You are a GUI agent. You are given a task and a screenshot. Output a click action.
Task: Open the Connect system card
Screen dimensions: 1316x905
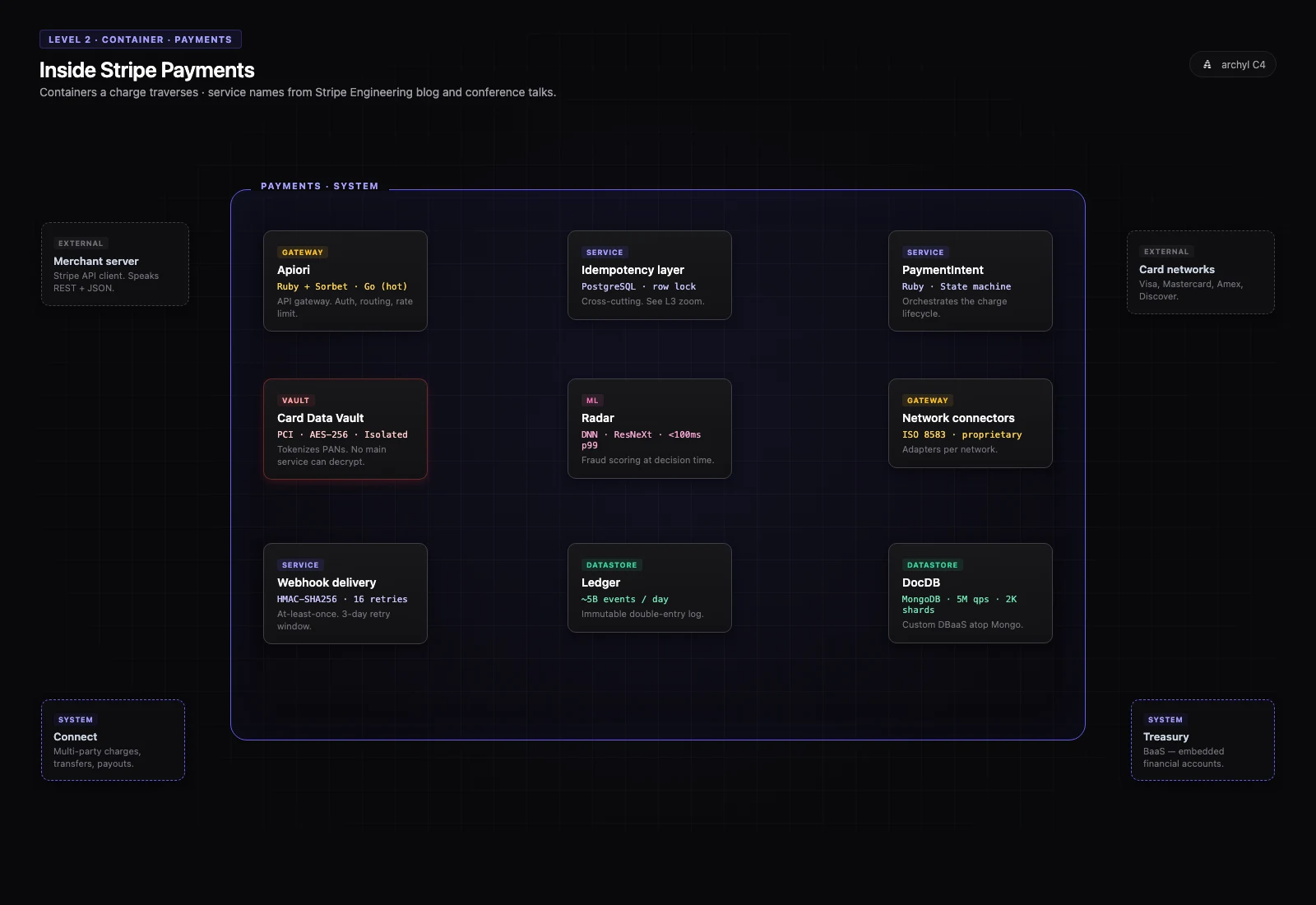pos(113,740)
